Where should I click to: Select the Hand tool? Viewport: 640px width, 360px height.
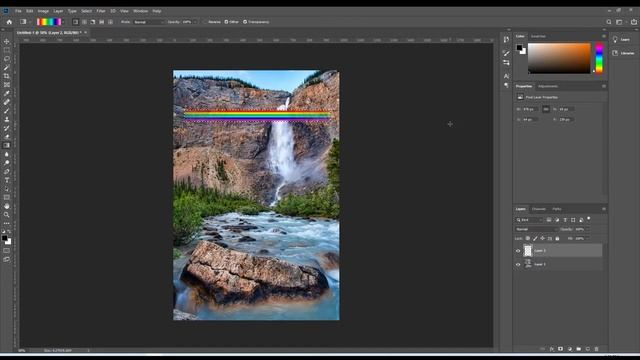pyautogui.click(x=7, y=206)
